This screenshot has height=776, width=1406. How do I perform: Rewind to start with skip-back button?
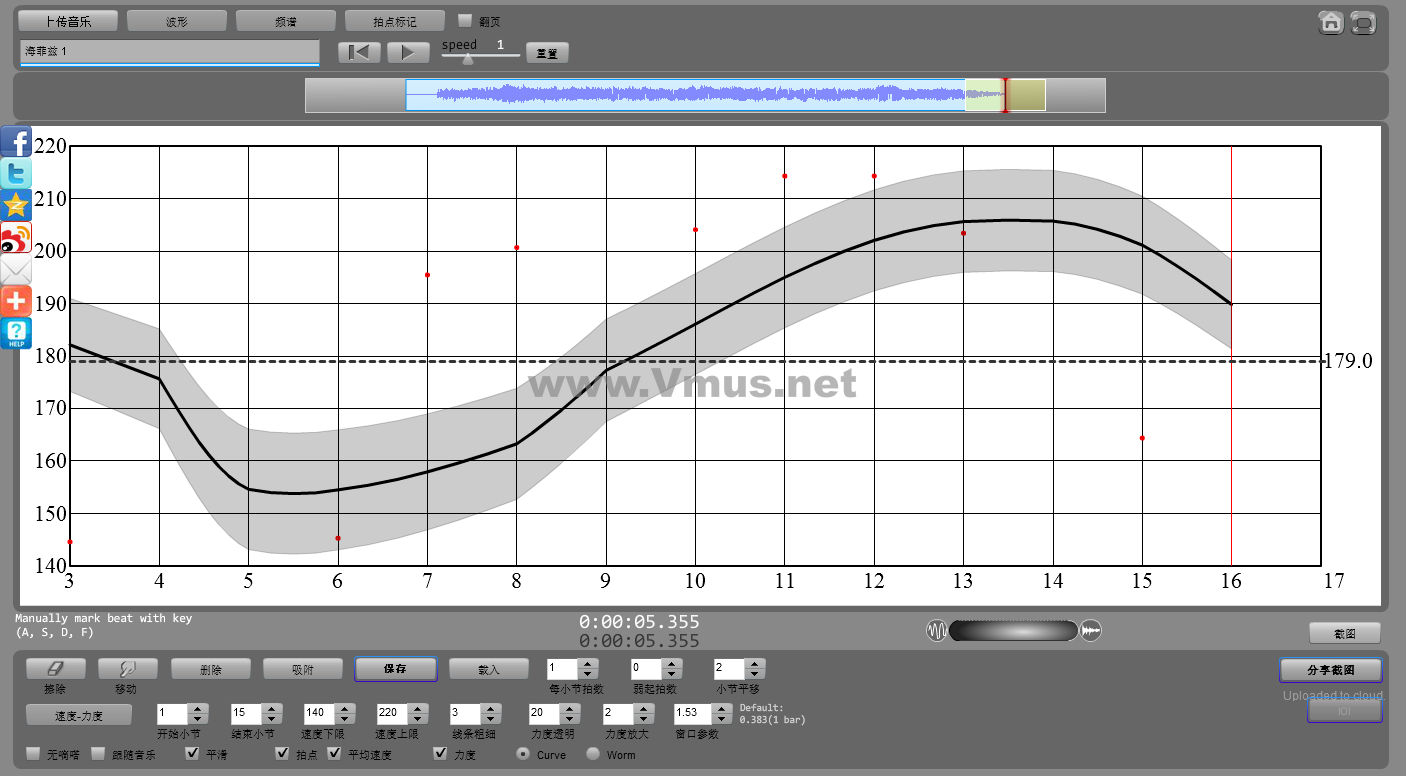coord(359,53)
